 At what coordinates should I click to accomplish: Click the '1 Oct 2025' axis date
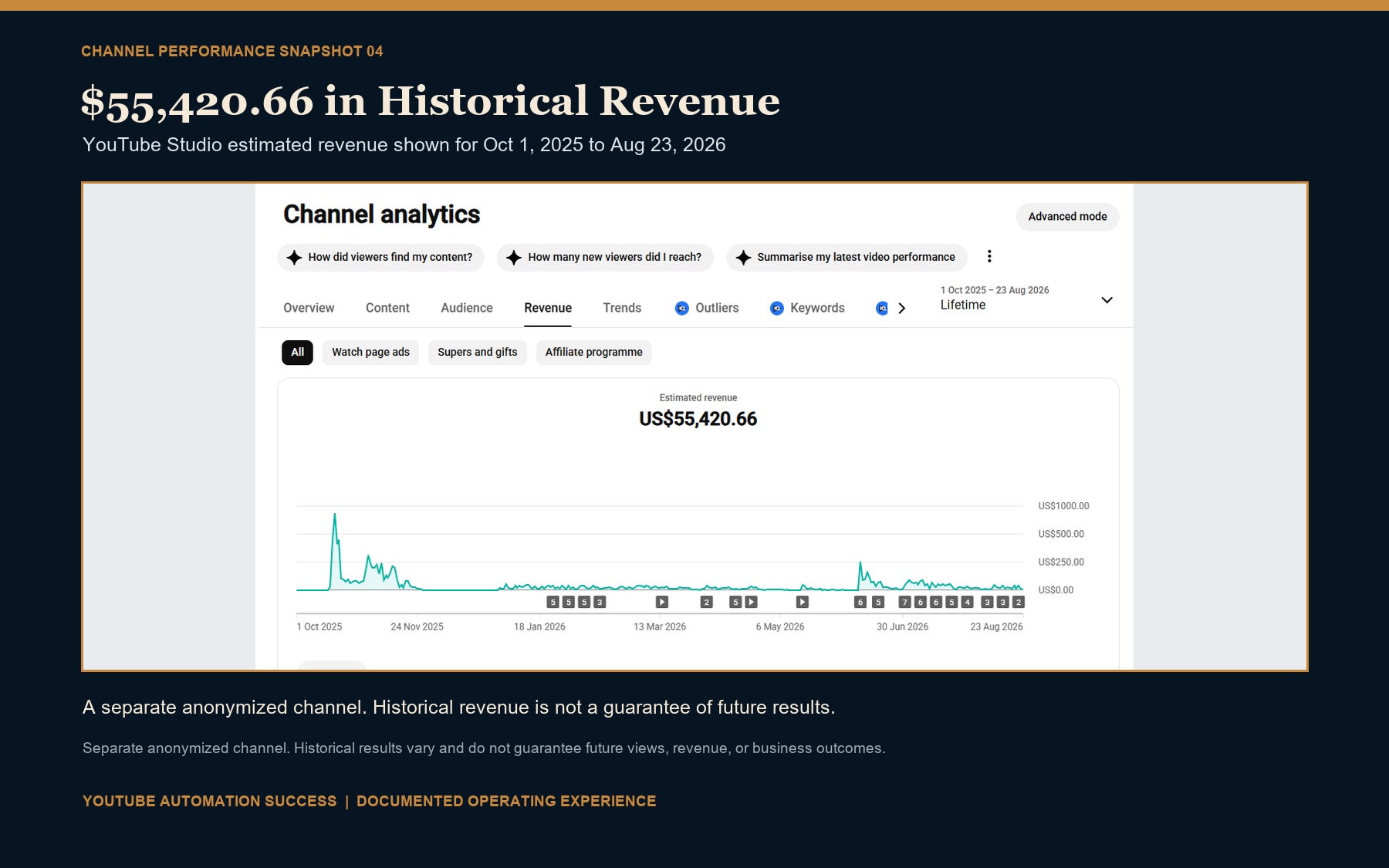319,627
